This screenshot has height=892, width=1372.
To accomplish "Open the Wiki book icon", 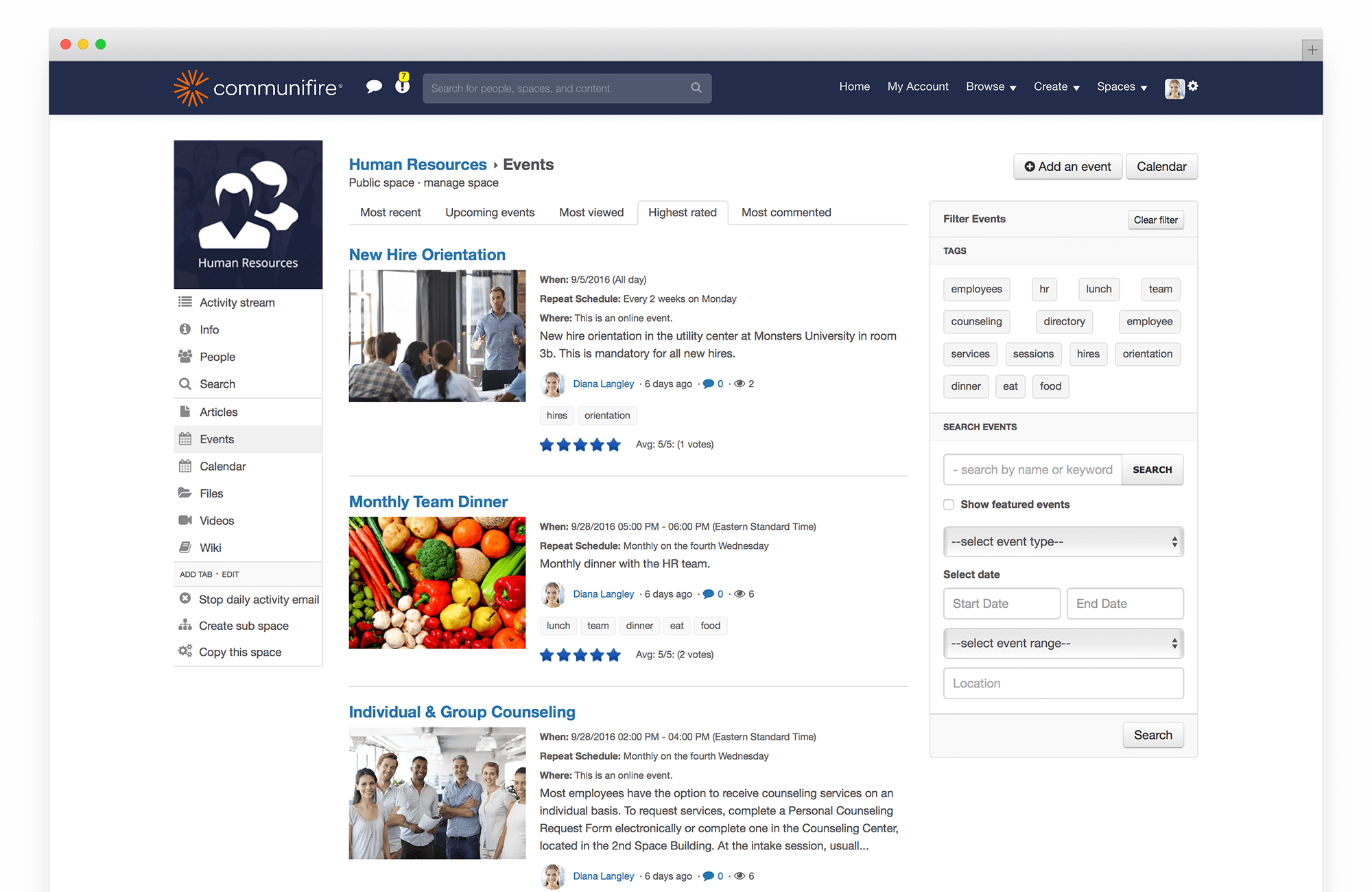I will (x=185, y=547).
